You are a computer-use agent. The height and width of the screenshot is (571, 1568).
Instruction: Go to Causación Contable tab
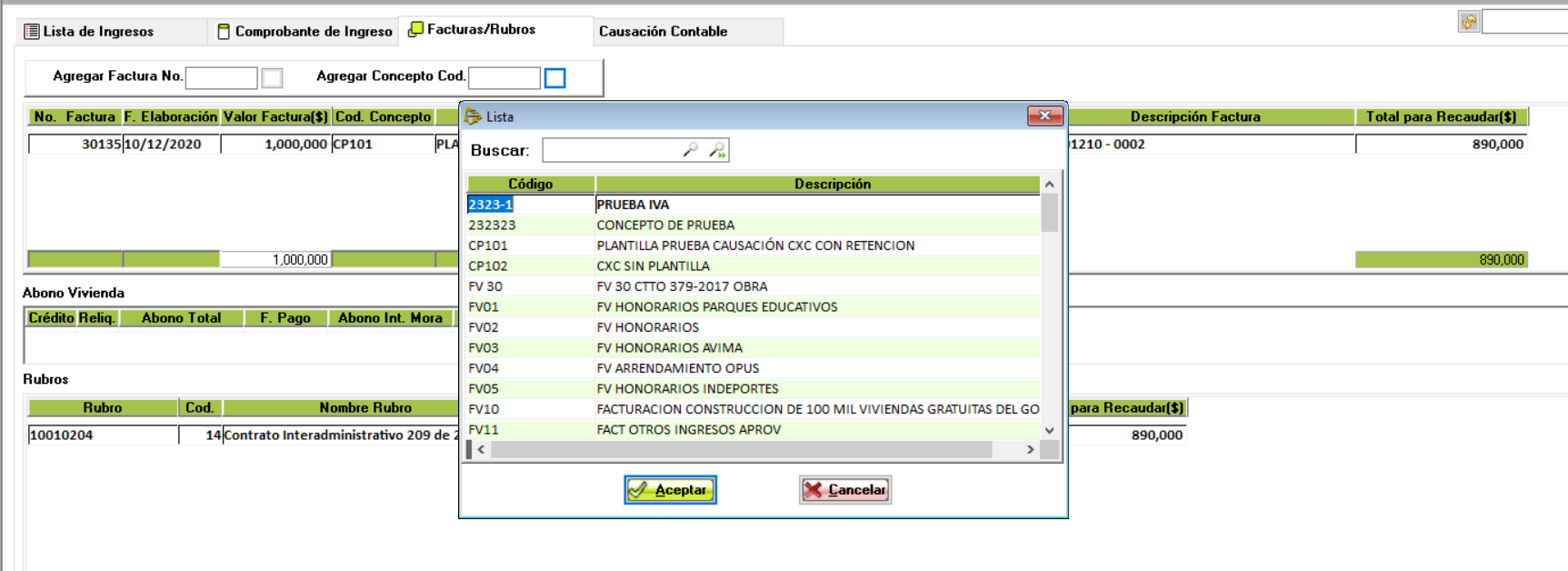[x=663, y=32]
